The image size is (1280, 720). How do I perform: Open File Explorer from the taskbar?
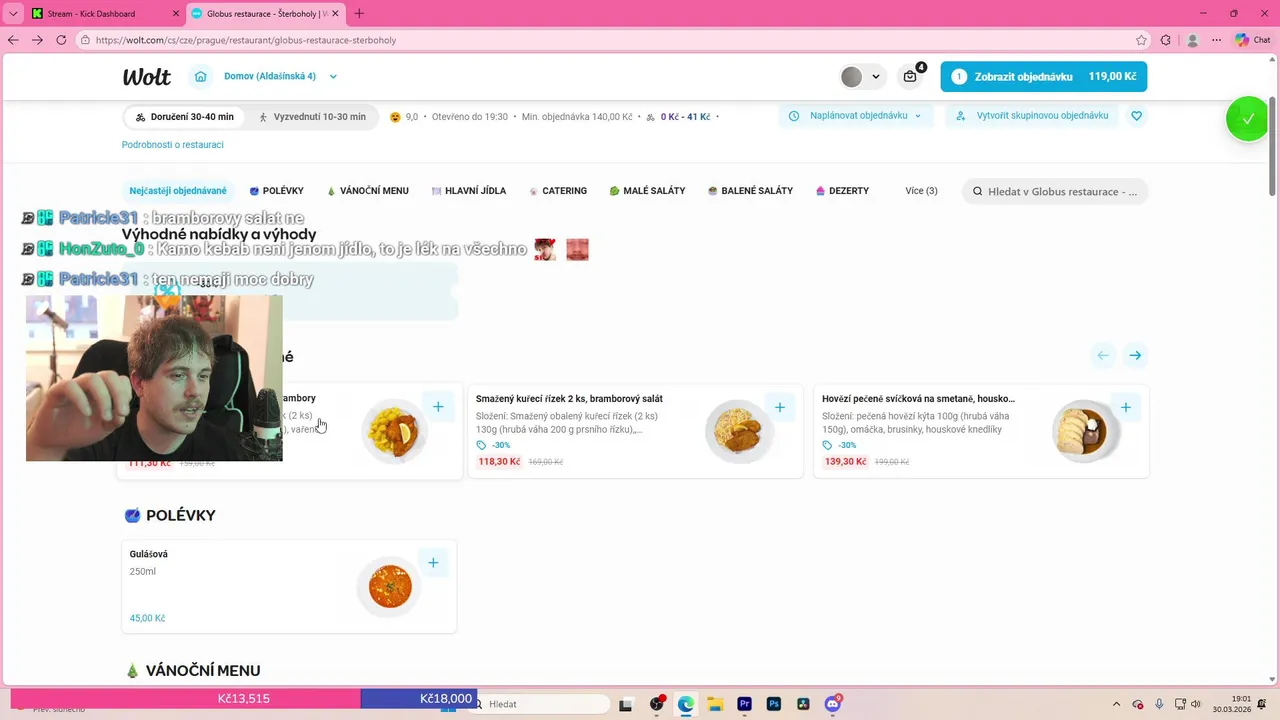715,704
